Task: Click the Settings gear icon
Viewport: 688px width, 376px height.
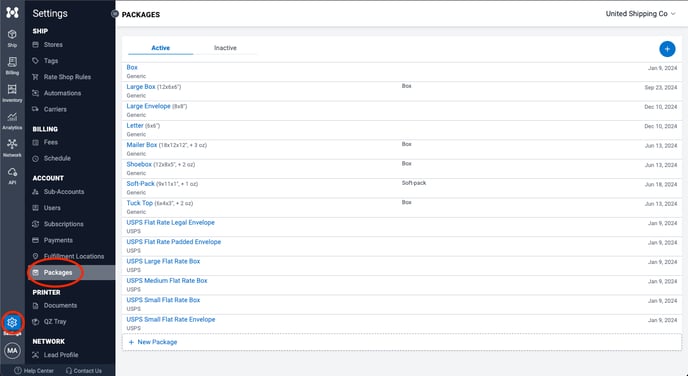Action: click(x=12, y=322)
